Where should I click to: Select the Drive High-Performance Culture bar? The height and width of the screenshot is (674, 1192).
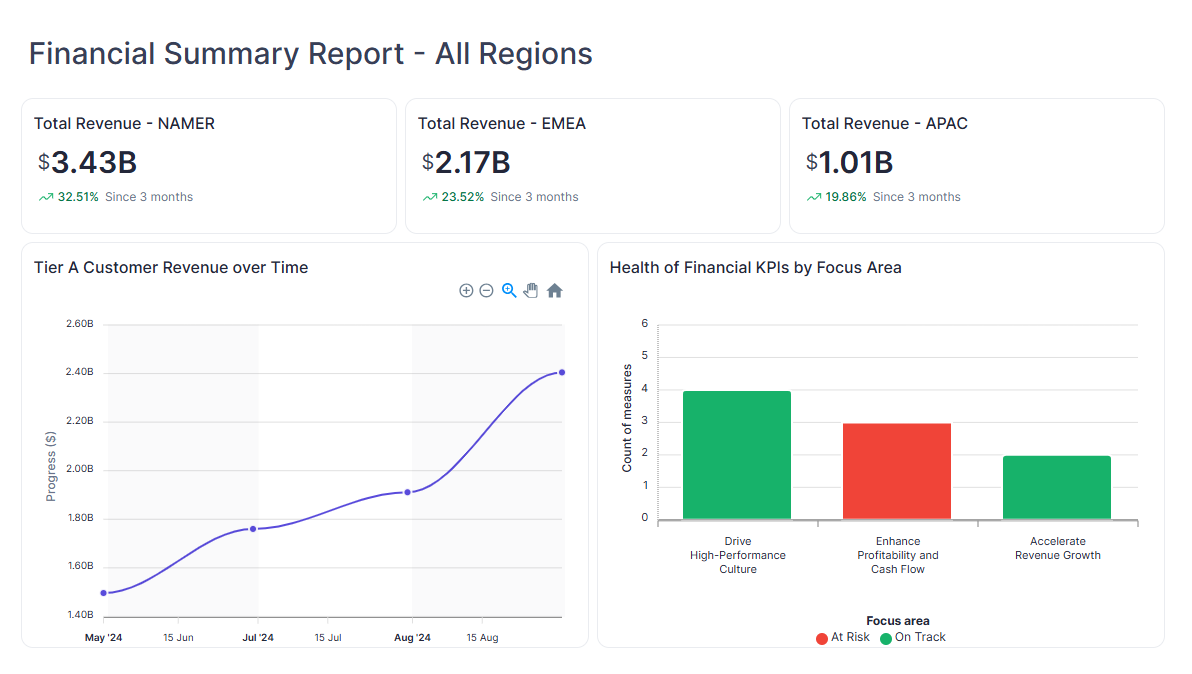(737, 455)
